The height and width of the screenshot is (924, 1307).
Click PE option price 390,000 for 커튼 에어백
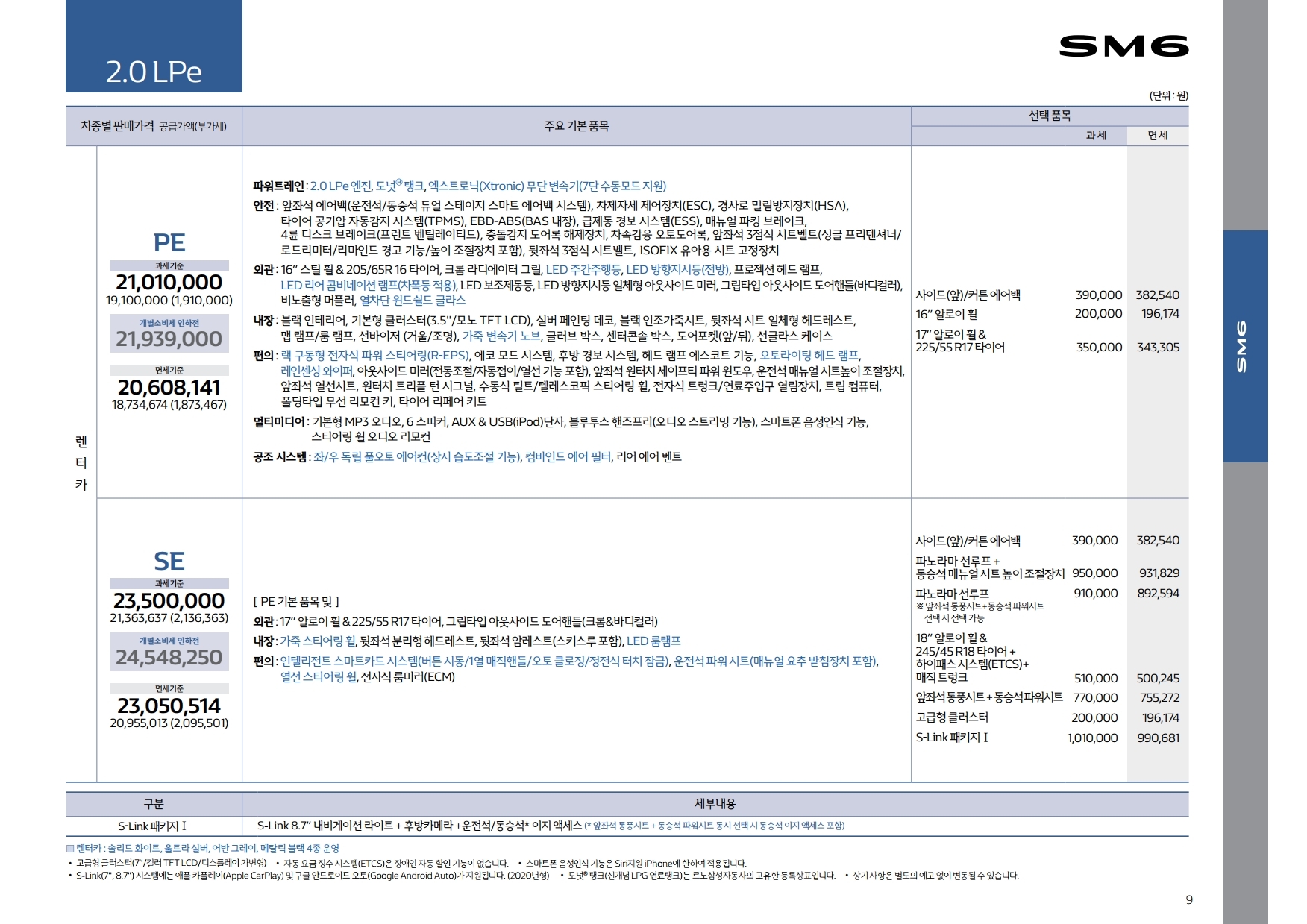1099,295
